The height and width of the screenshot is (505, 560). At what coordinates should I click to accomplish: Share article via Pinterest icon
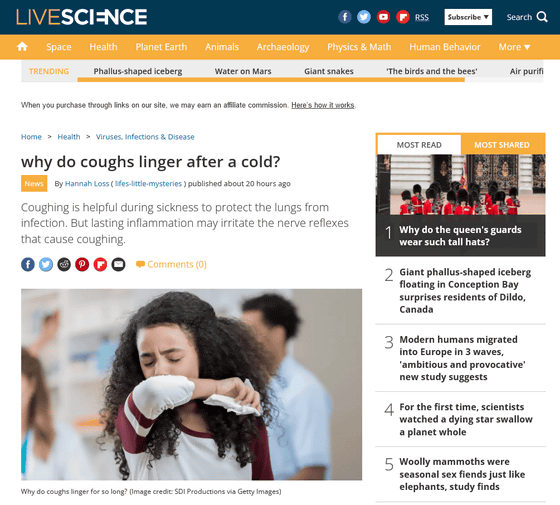click(x=82, y=264)
